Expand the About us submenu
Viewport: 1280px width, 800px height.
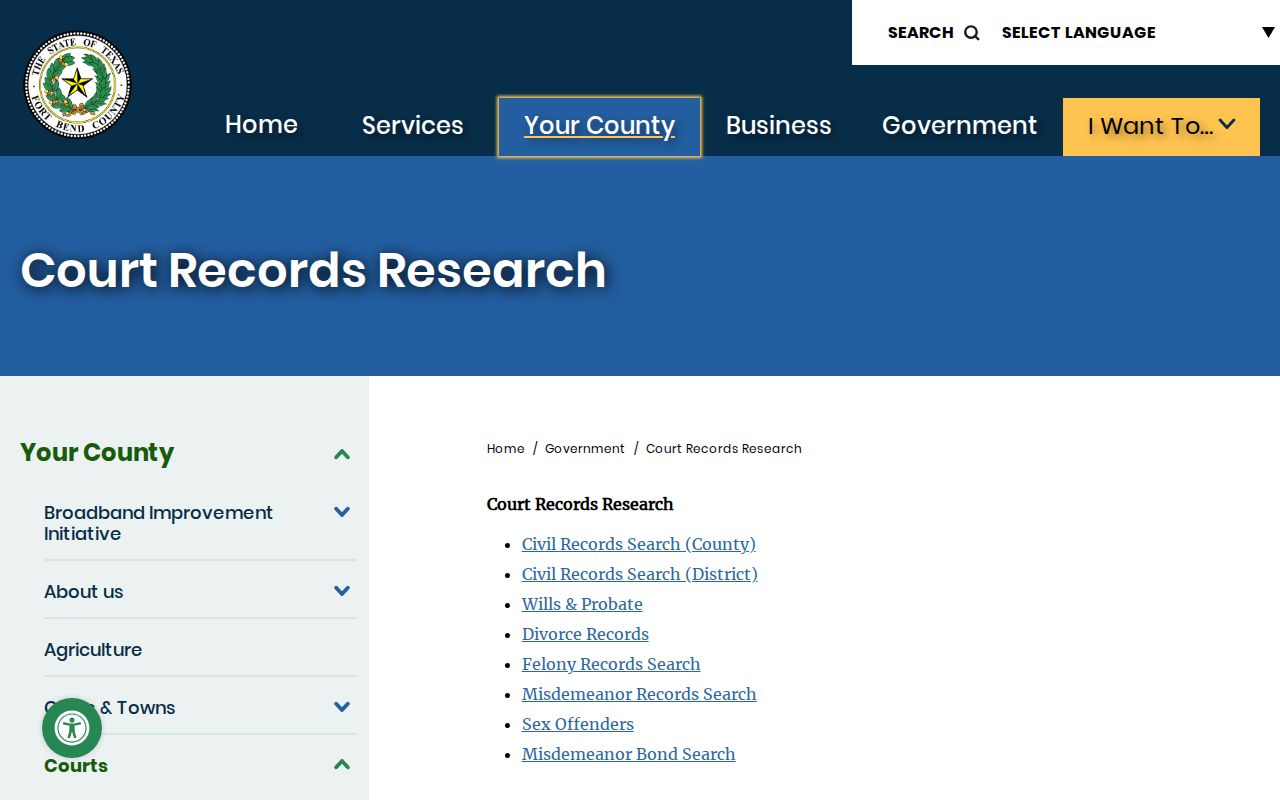(x=342, y=591)
